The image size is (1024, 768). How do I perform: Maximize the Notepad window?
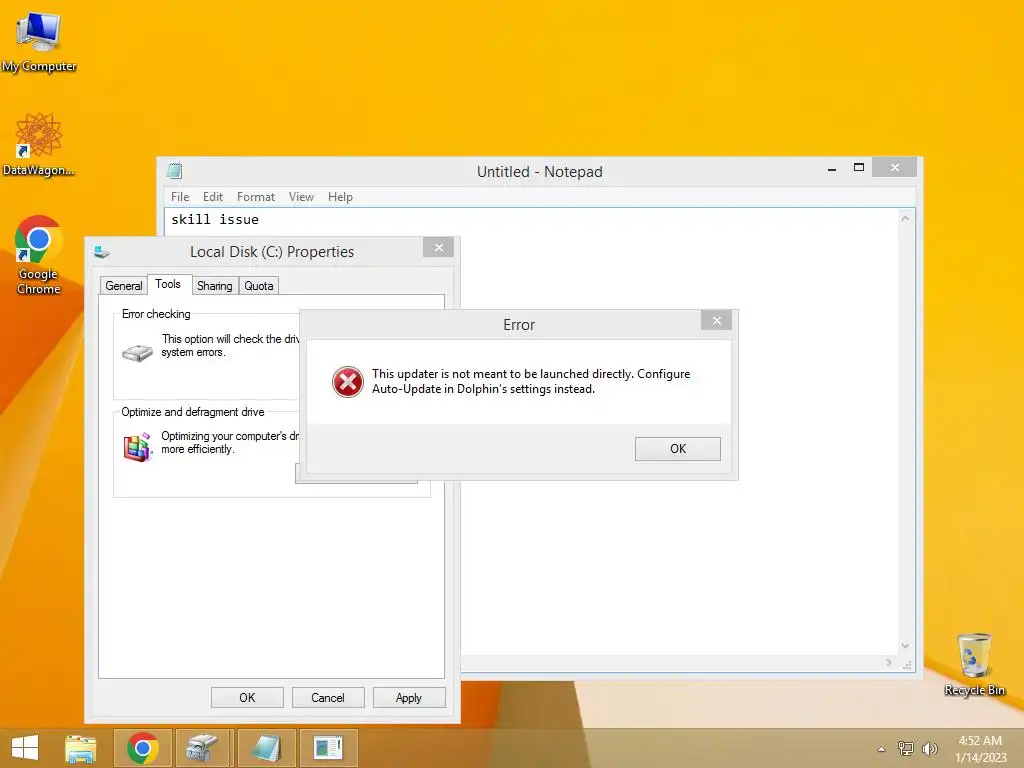coord(859,168)
